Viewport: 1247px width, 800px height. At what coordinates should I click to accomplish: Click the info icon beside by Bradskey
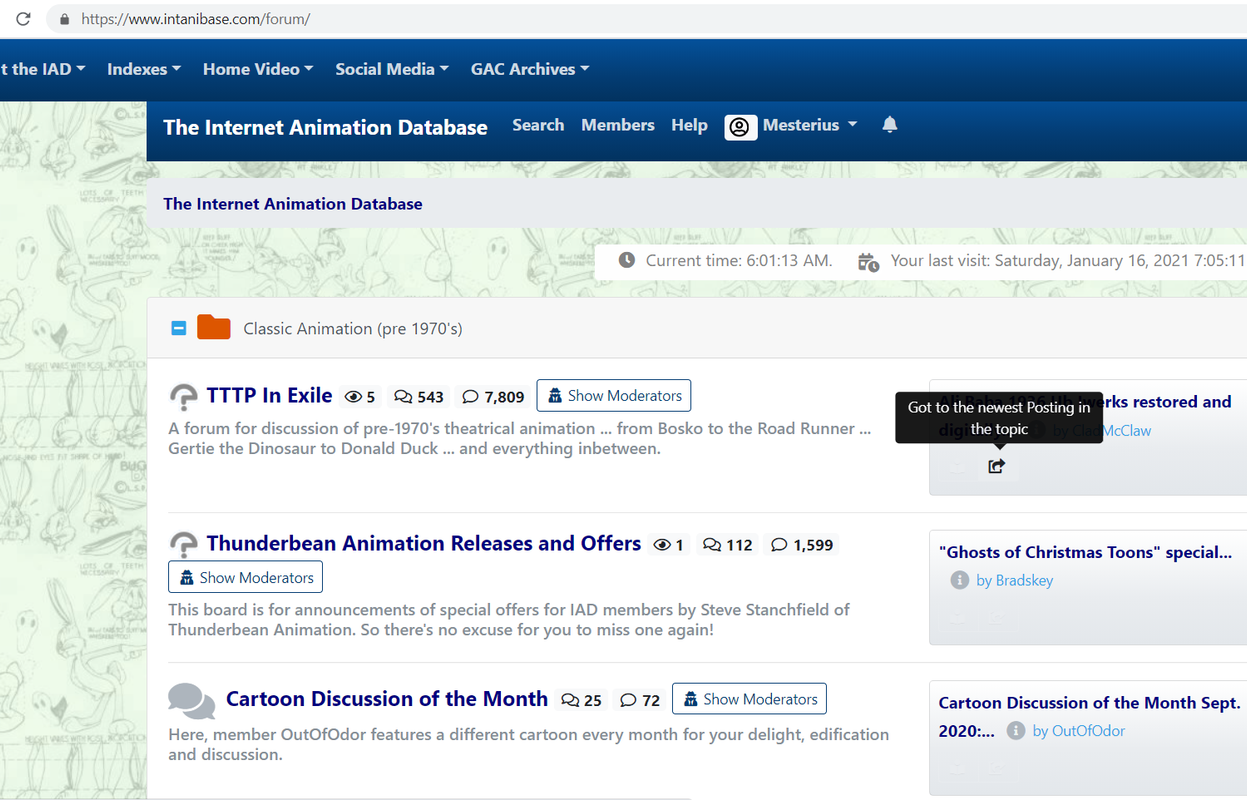click(x=959, y=580)
